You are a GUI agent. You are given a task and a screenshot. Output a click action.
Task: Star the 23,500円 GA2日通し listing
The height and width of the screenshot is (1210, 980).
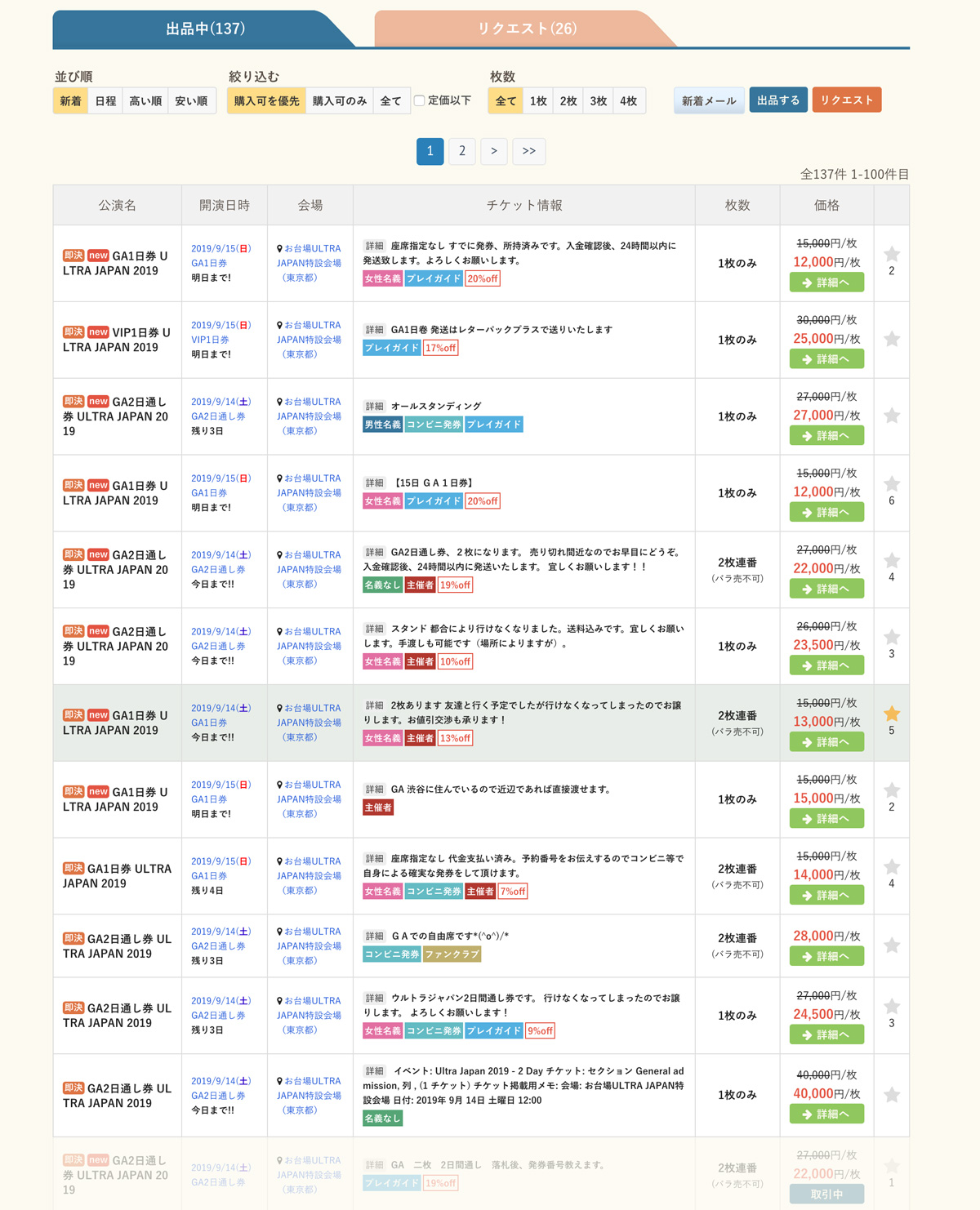click(892, 637)
